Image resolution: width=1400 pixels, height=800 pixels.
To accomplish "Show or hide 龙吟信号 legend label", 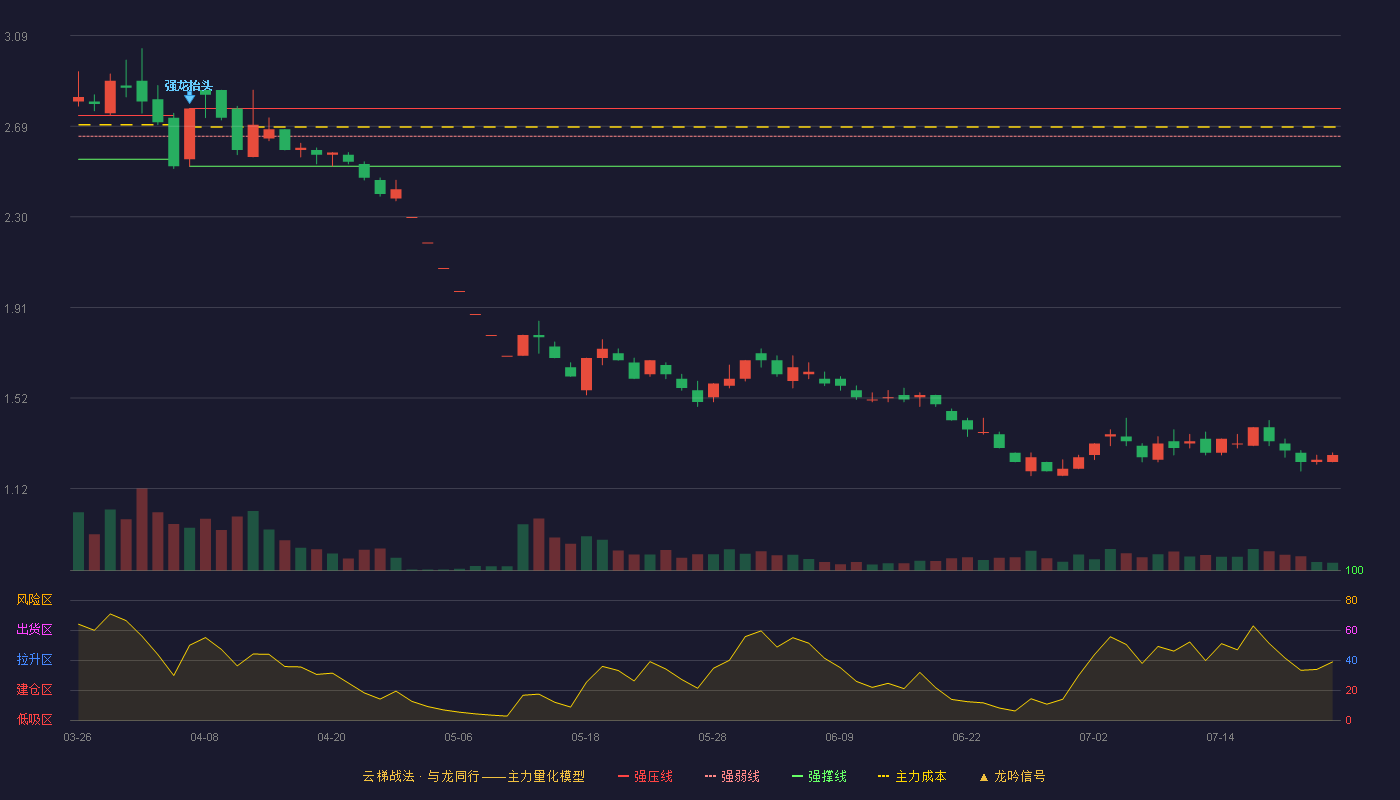I will [x=1020, y=776].
